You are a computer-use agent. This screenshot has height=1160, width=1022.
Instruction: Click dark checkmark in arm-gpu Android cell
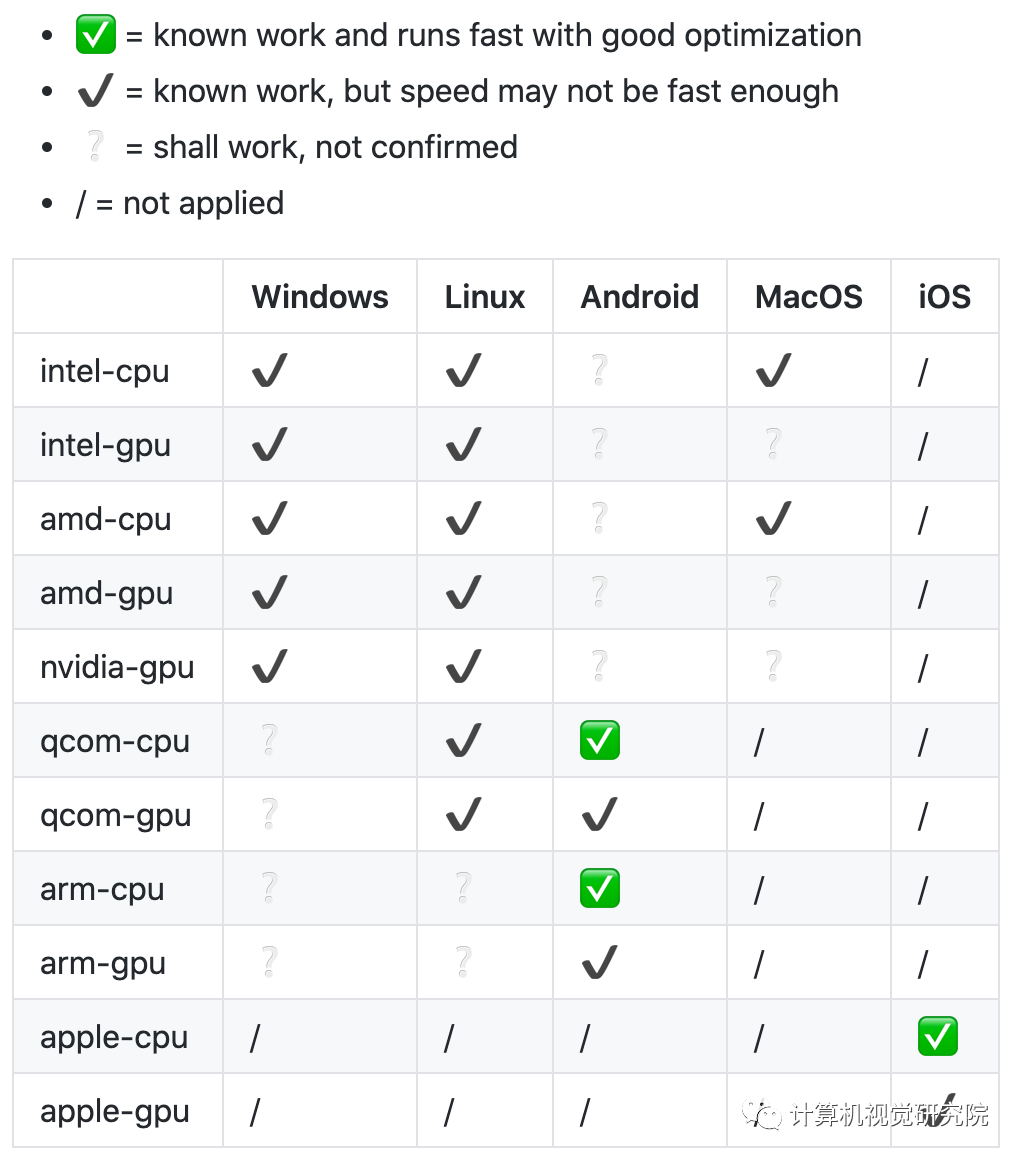(600, 963)
